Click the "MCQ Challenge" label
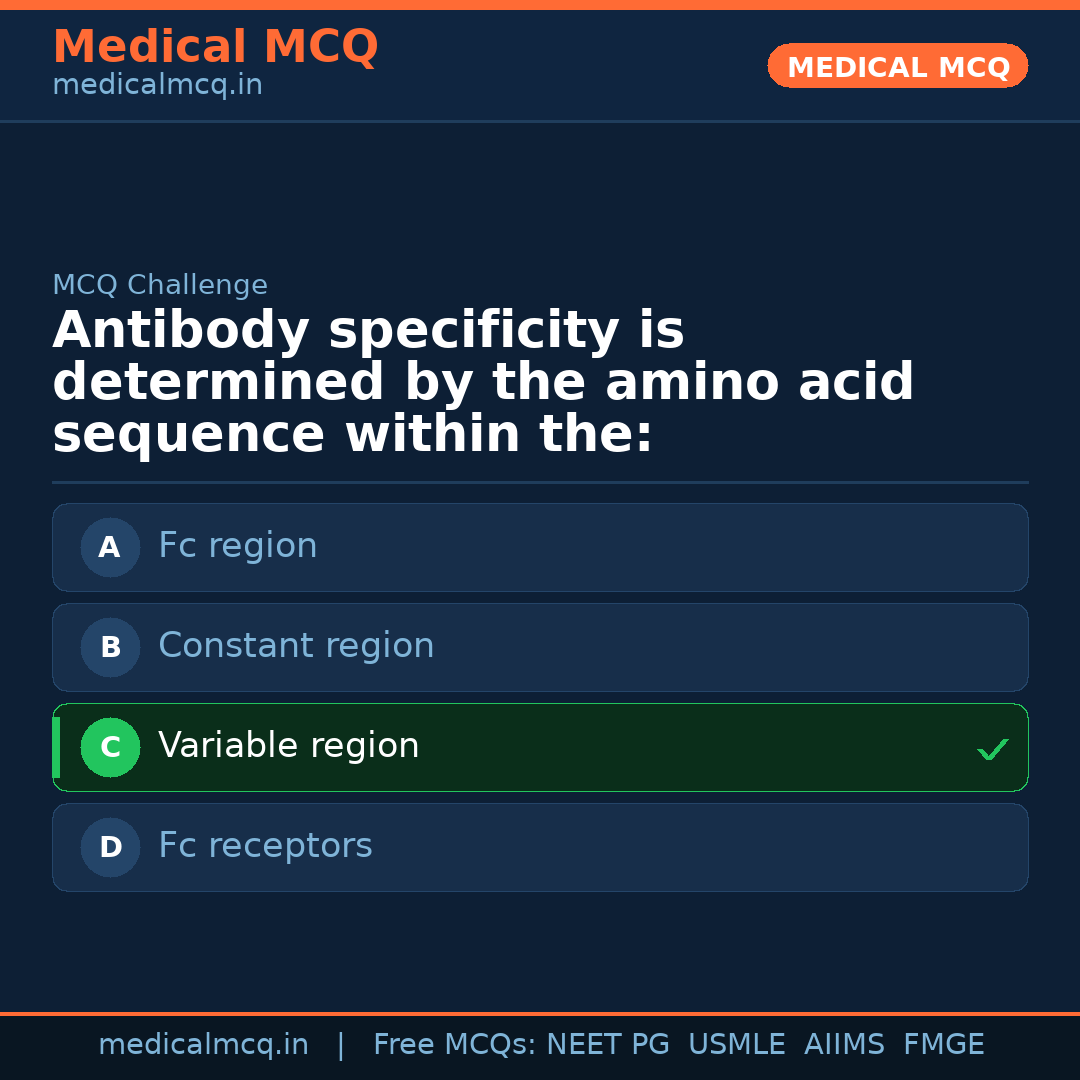 pyautogui.click(x=160, y=285)
